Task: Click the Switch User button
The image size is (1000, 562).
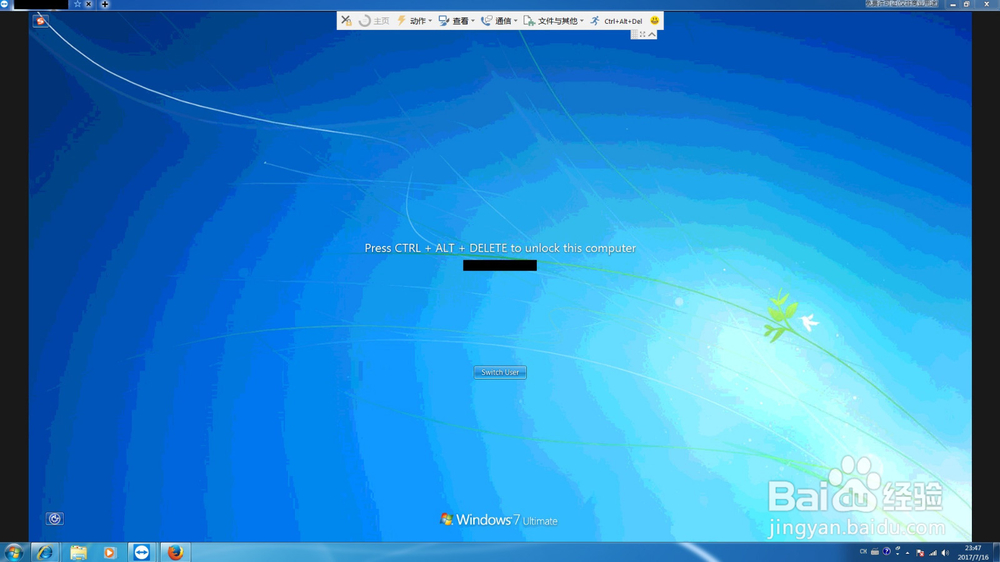Action: (x=500, y=372)
